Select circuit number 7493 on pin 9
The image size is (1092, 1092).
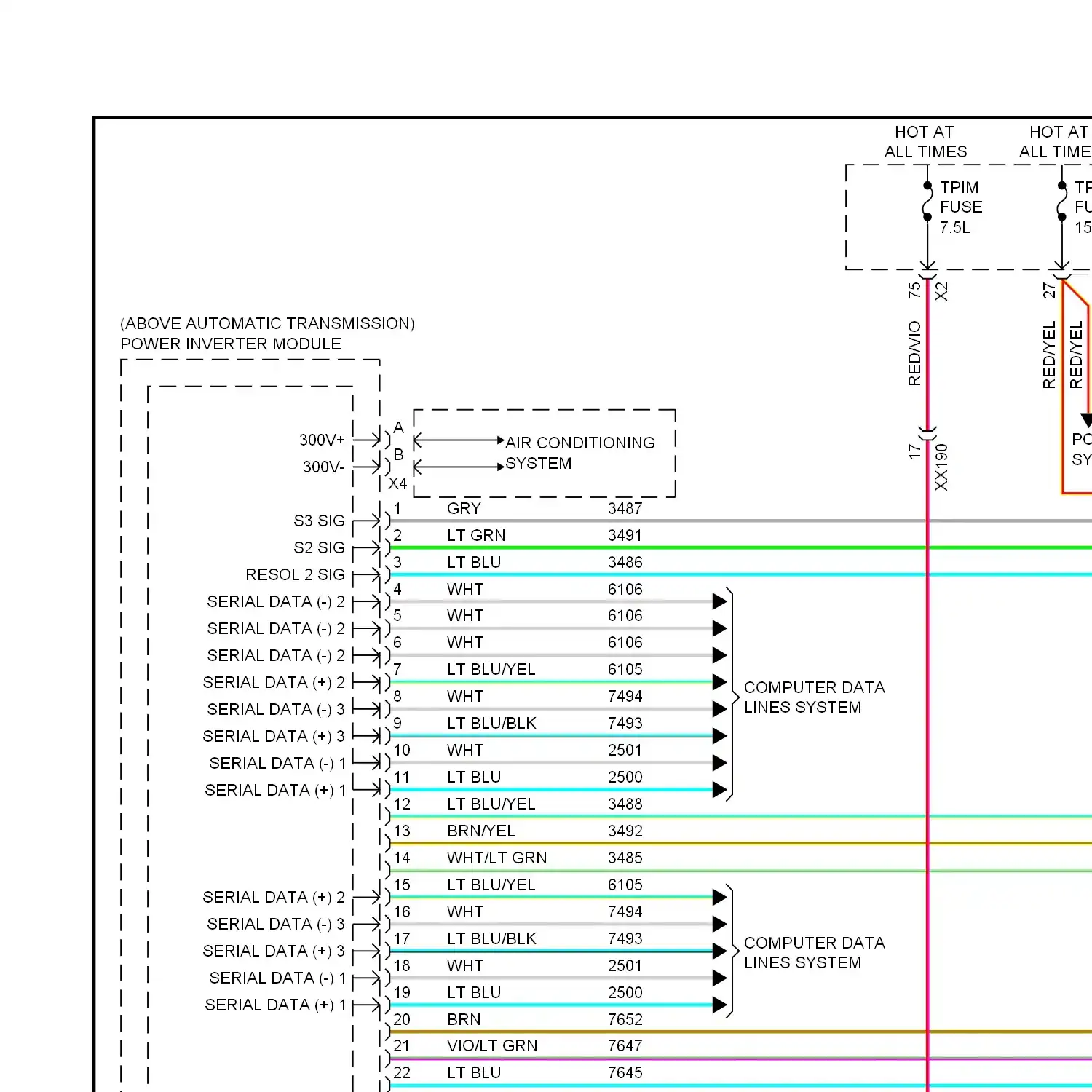tap(625, 723)
